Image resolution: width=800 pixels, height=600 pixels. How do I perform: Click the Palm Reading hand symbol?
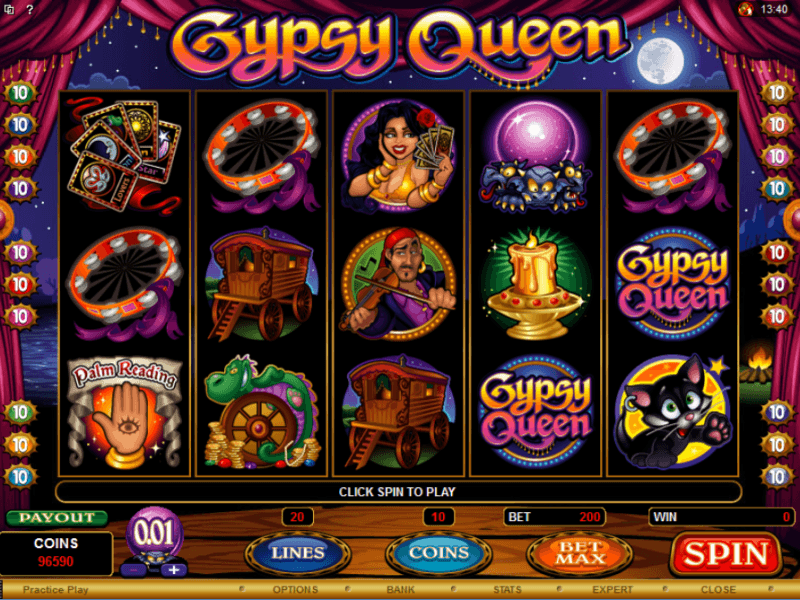coord(124,412)
